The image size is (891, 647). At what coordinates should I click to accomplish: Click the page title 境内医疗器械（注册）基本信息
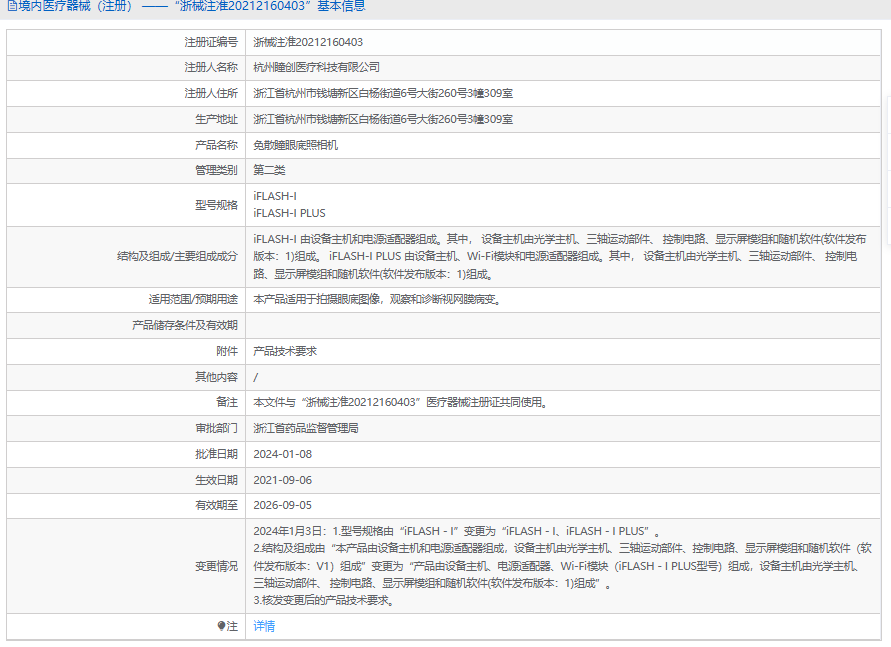[186, 6]
